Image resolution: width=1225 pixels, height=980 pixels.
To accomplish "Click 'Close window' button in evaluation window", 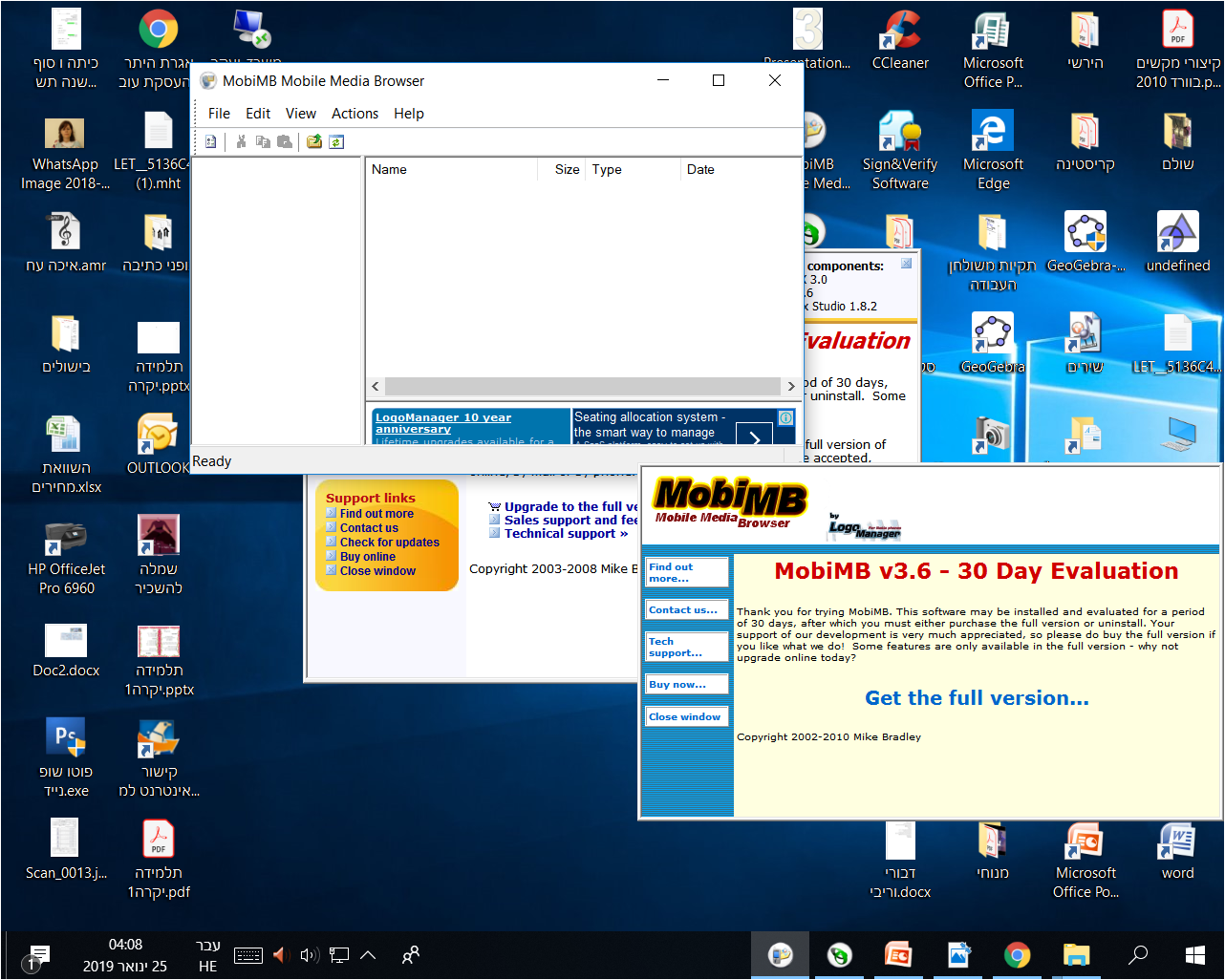I will pos(686,716).
